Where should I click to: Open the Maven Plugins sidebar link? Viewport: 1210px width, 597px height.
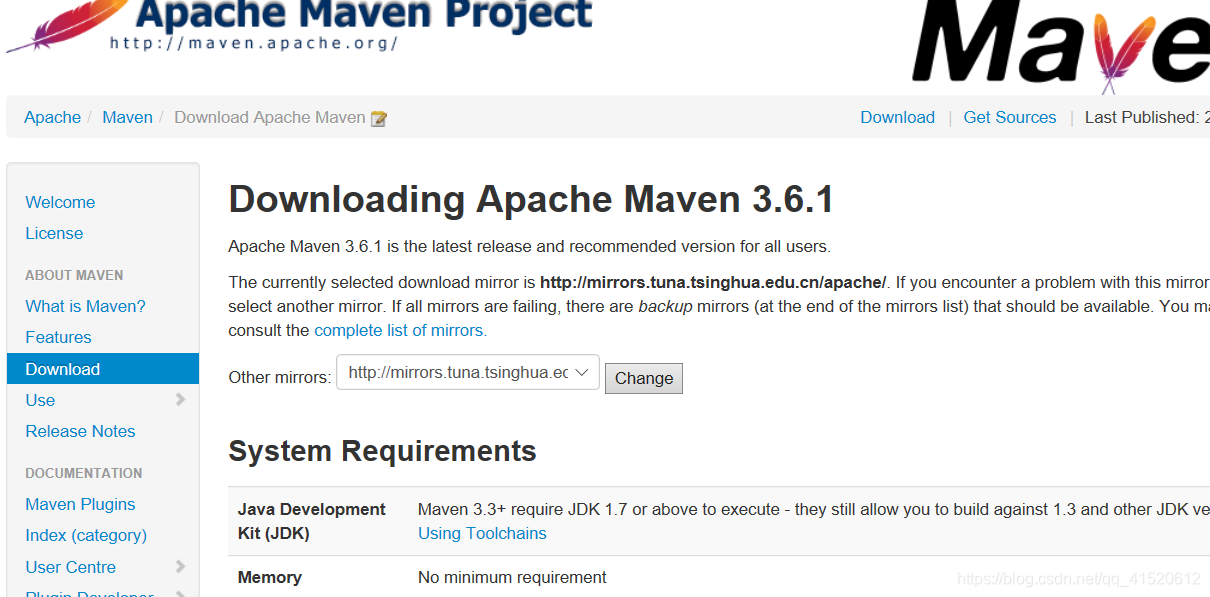[80, 504]
